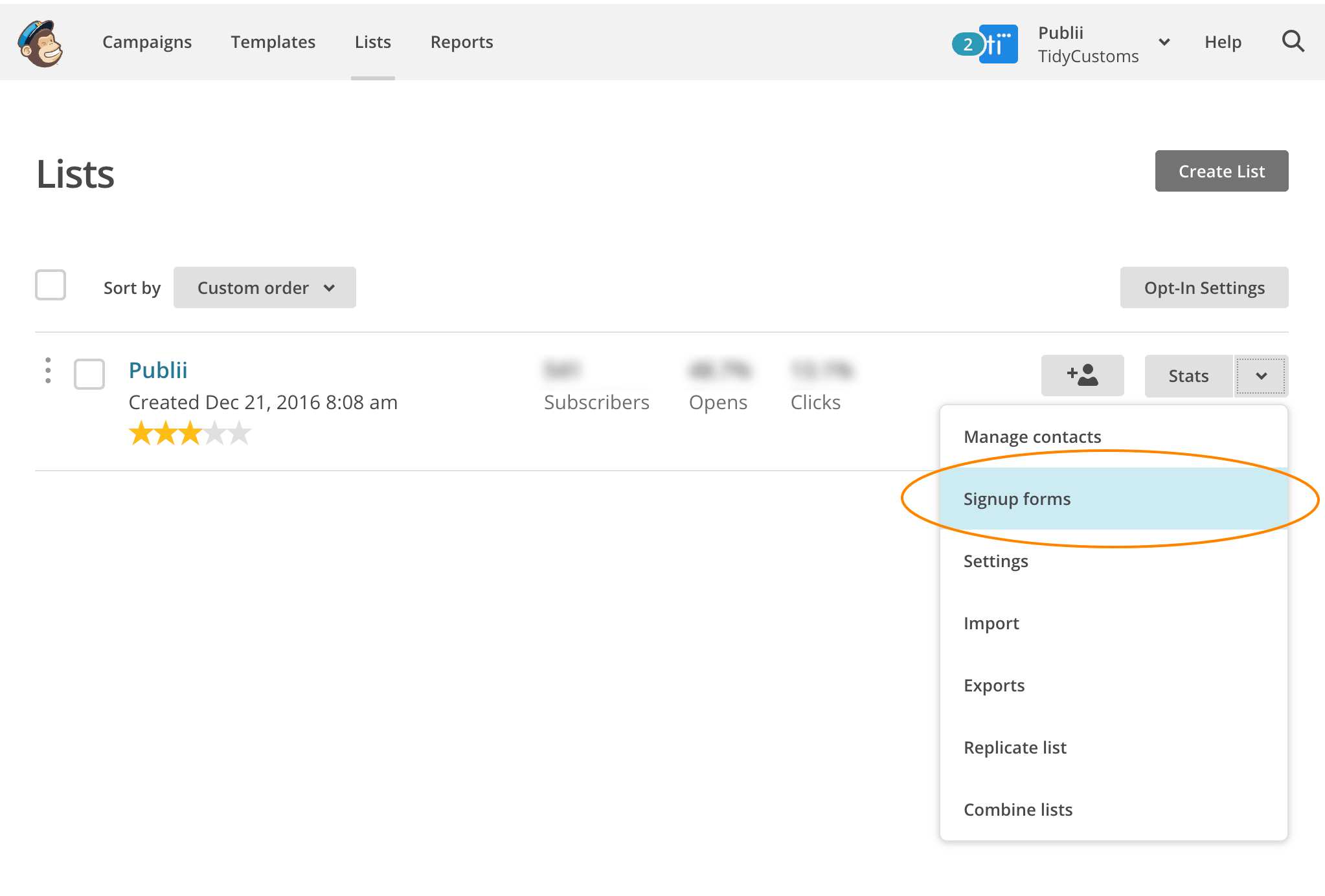This screenshot has width=1325, height=896.
Task: Click the add subscriber icon
Action: pyautogui.click(x=1083, y=375)
